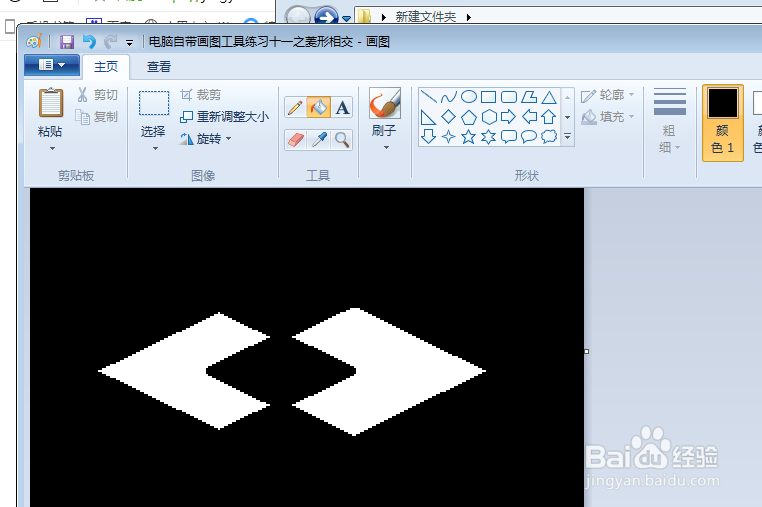Open the 旋转 rotate dropdown

pyautogui.click(x=206, y=139)
